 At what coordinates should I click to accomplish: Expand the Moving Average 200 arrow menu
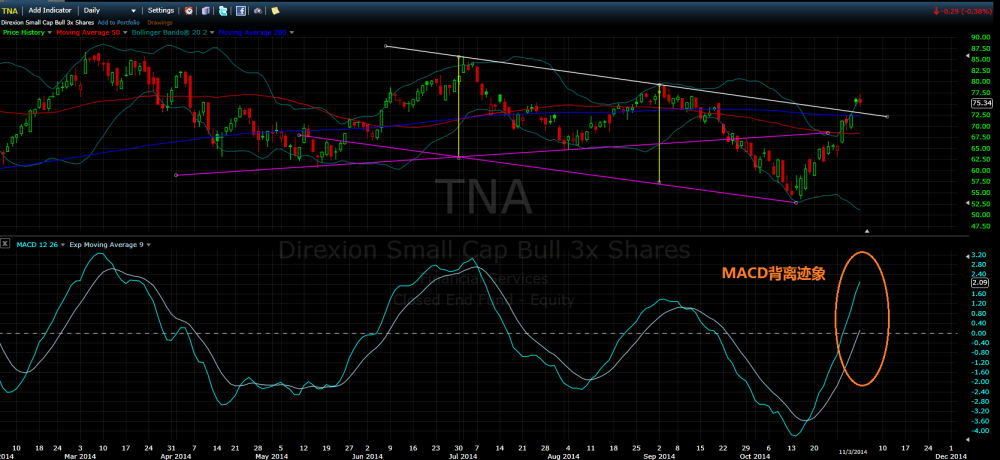click(x=291, y=32)
